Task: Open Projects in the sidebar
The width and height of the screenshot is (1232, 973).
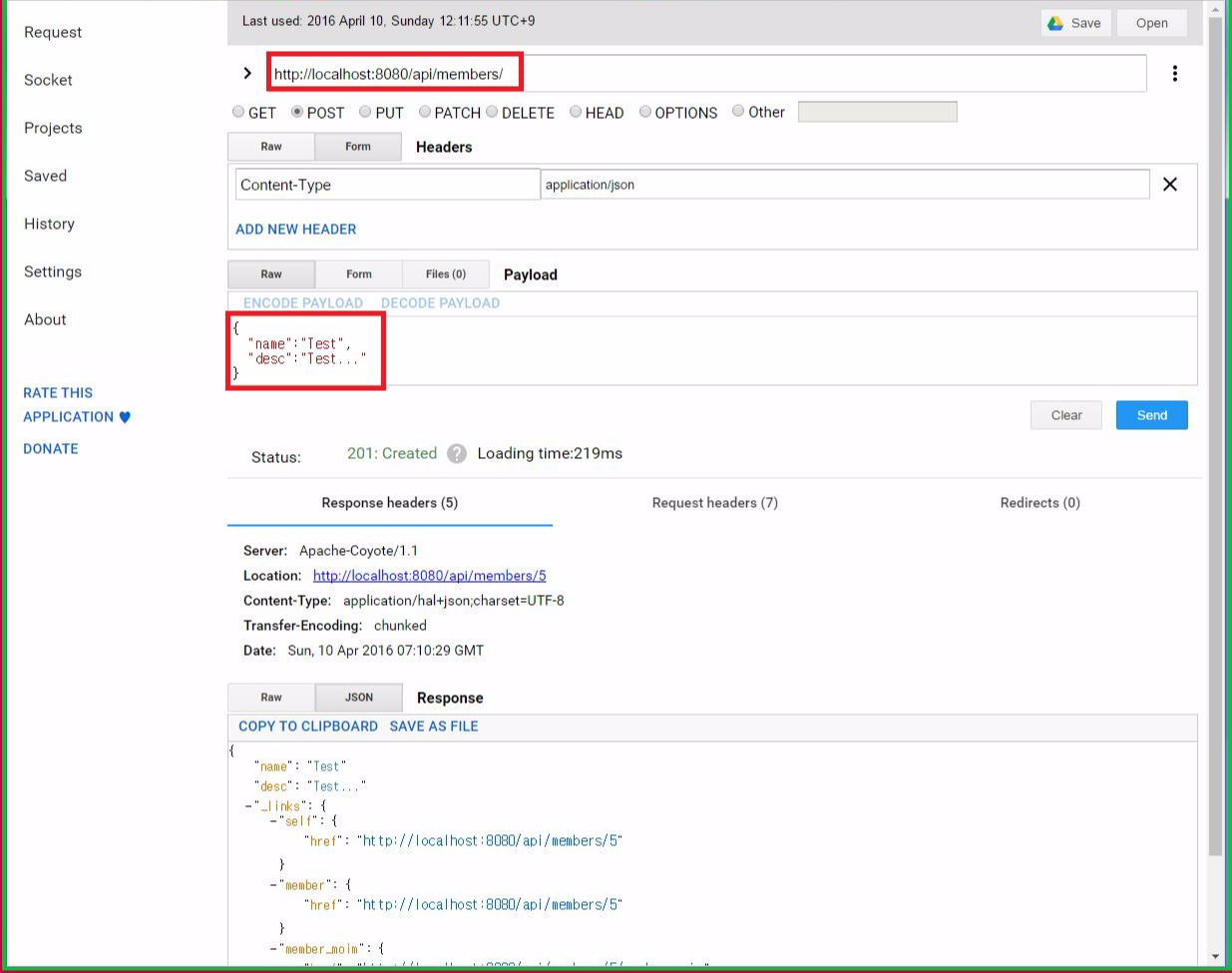Action: point(53,128)
